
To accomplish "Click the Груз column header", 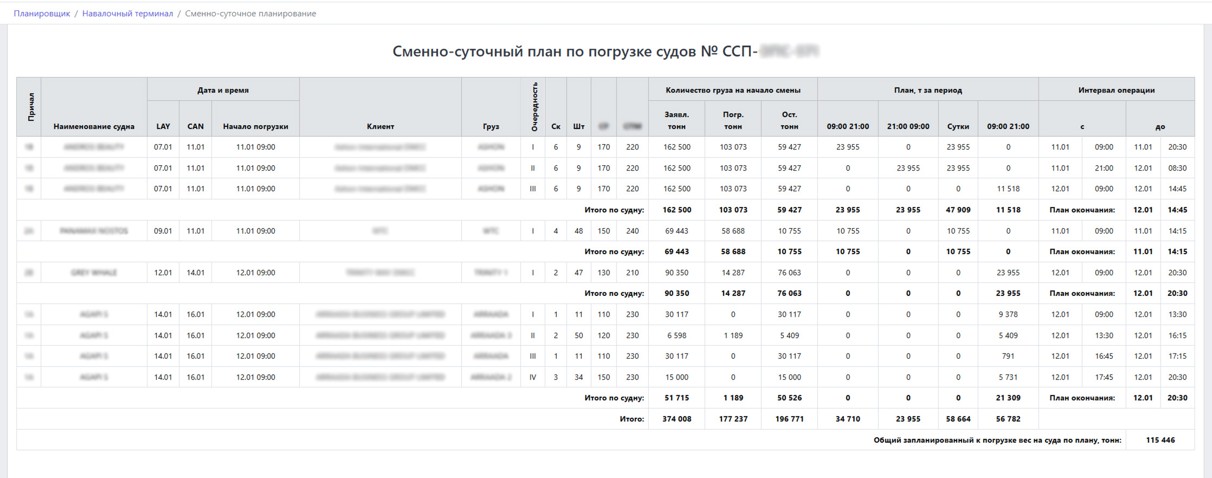I will coord(491,127).
